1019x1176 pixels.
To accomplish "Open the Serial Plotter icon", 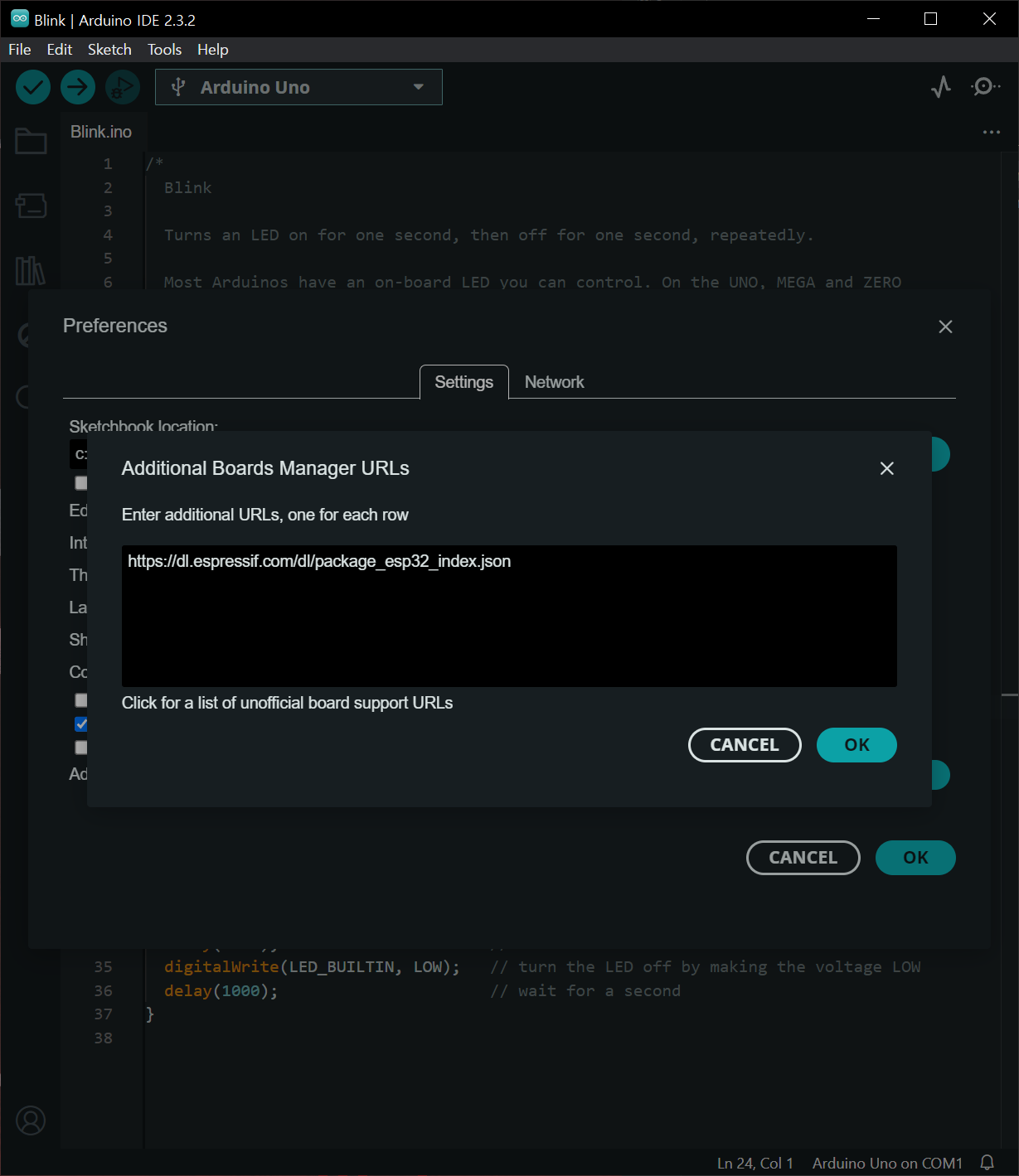I will 941,86.
